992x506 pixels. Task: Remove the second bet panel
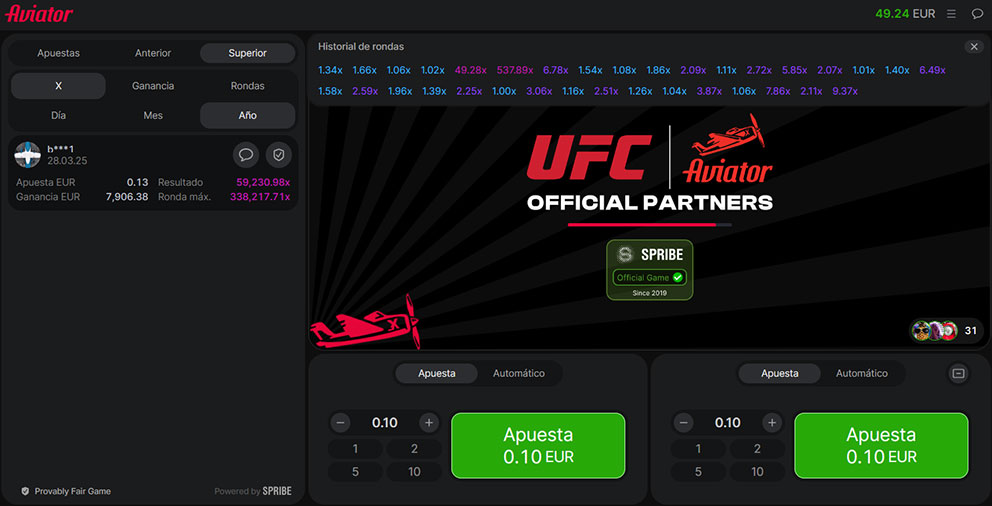click(958, 373)
